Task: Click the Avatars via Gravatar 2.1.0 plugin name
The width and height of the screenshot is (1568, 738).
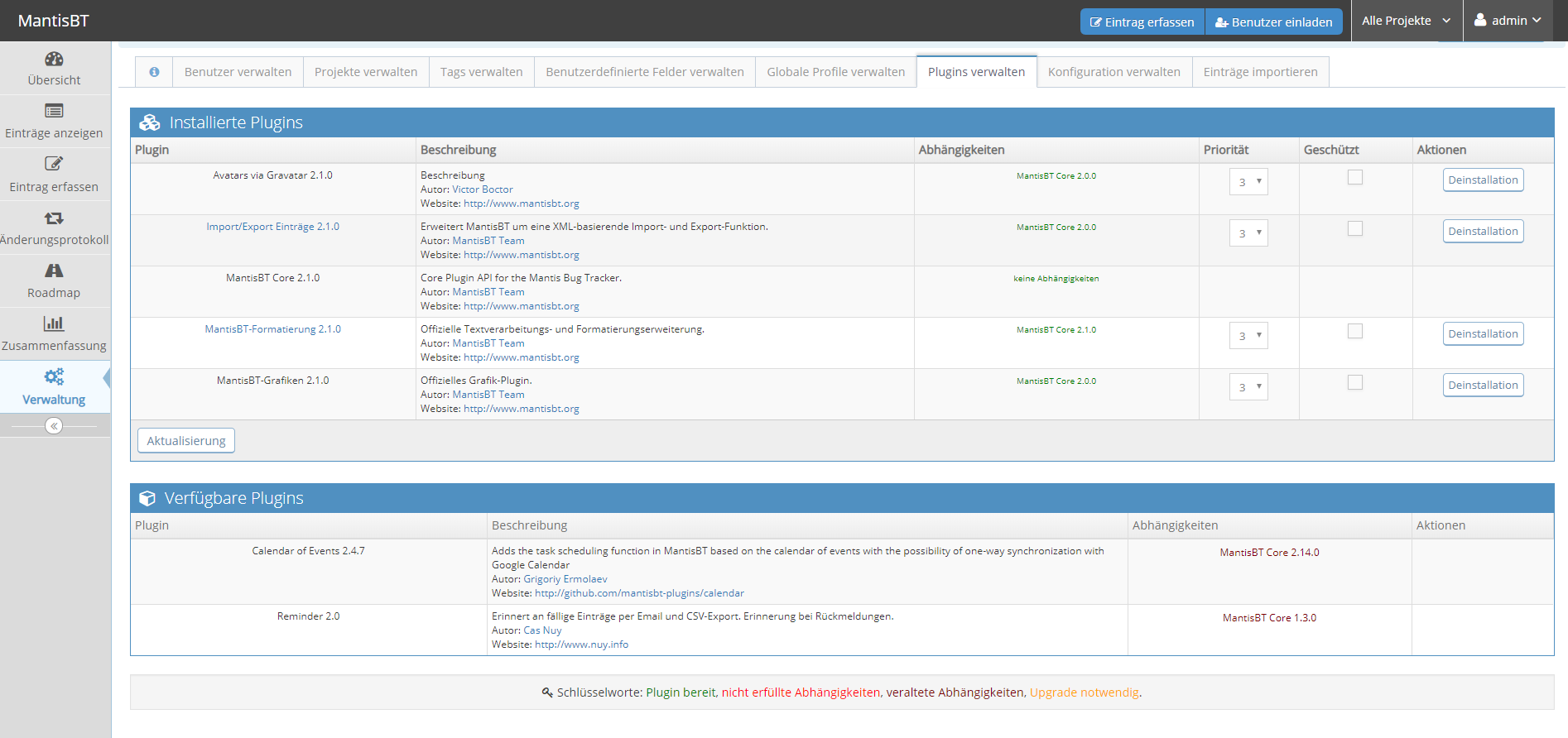Action: [272, 175]
